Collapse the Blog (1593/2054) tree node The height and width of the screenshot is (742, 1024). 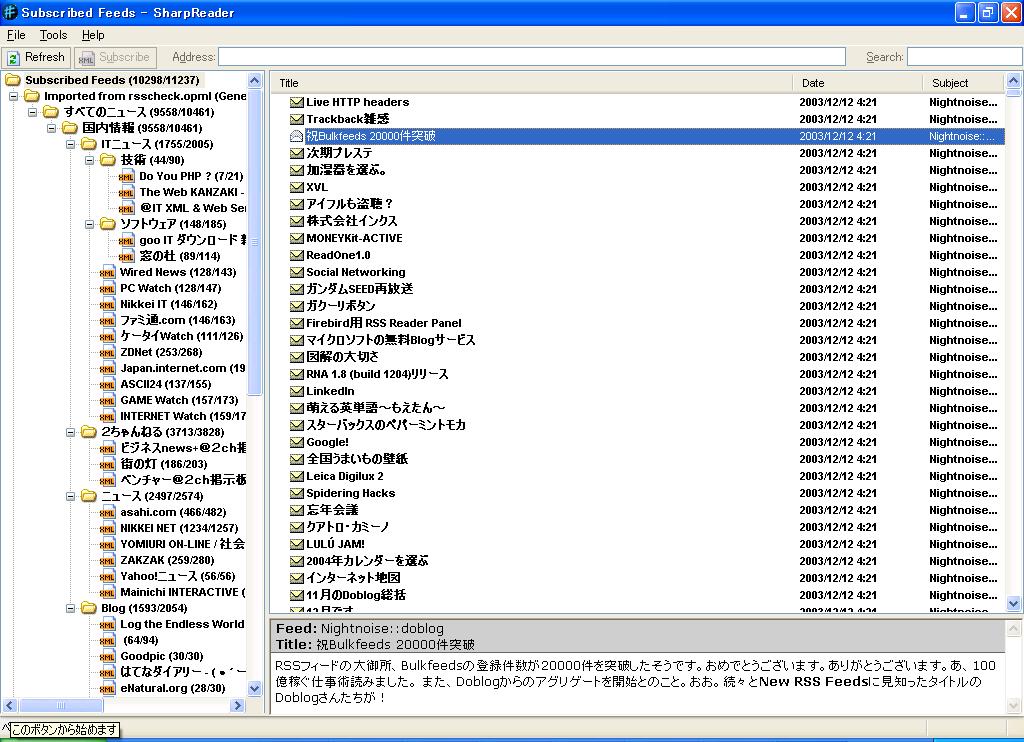click(x=71, y=608)
